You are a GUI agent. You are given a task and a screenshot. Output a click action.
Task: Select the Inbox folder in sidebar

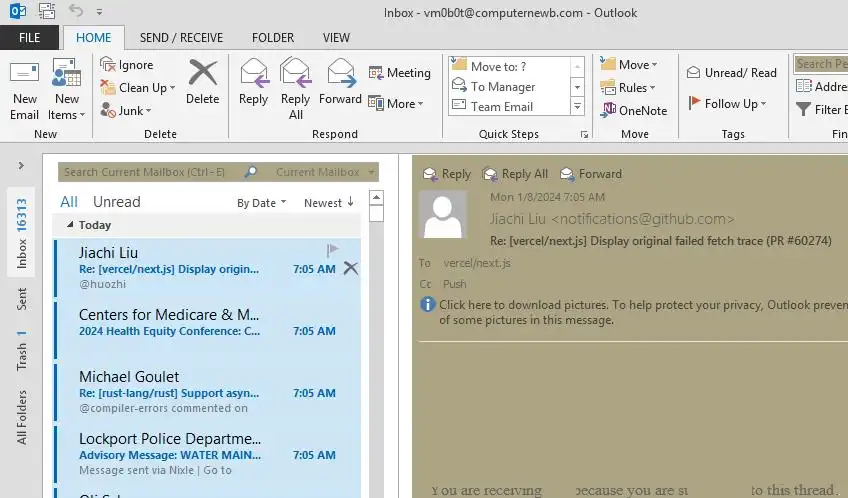(21, 233)
